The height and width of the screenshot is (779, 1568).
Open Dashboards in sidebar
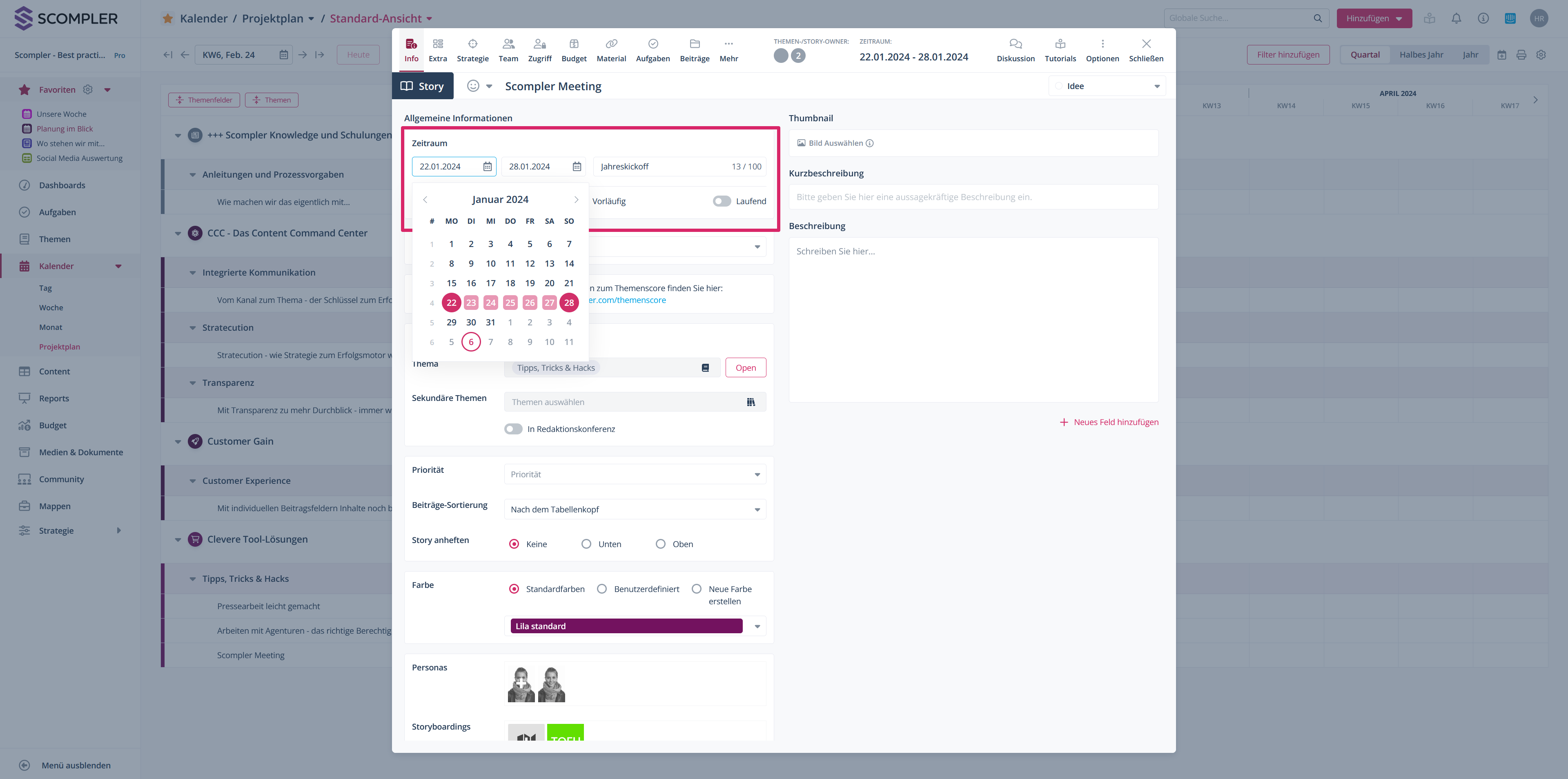[62, 185]
